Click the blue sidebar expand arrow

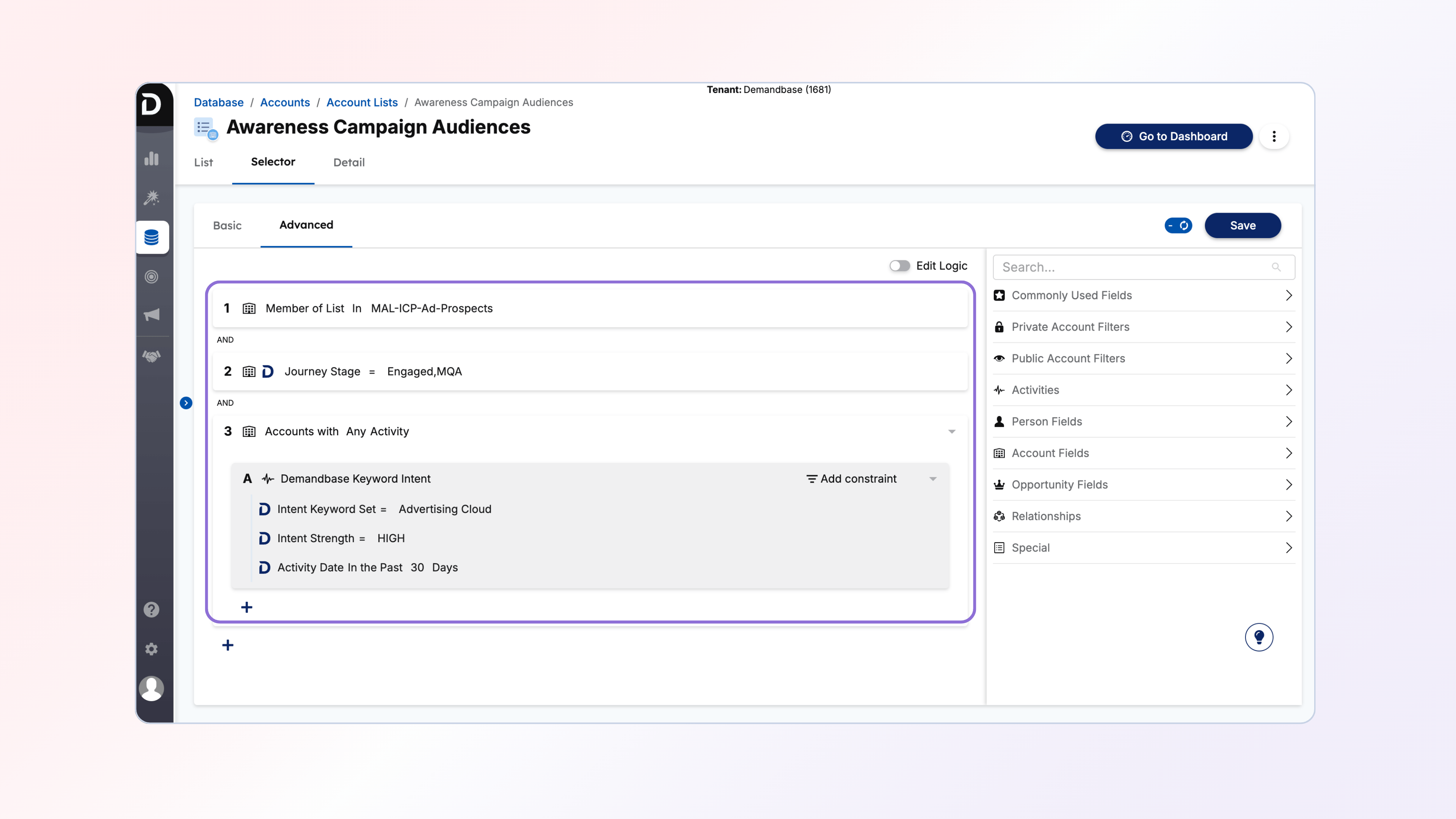(x=186, y=403)
